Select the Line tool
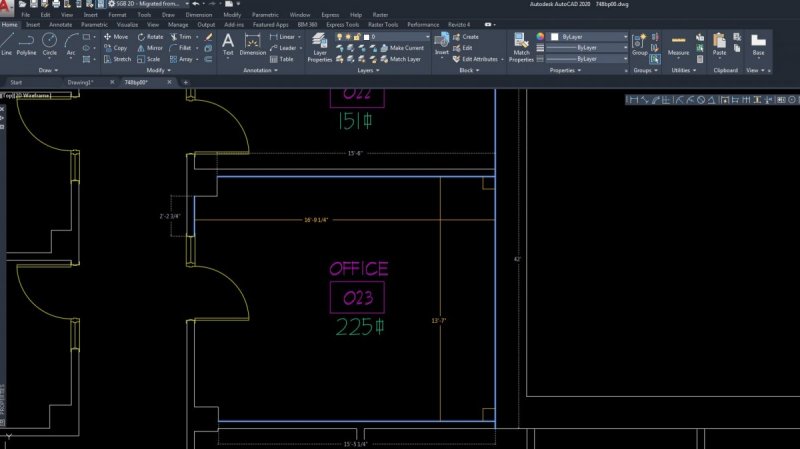800x449 pixels. coord(7,44)
